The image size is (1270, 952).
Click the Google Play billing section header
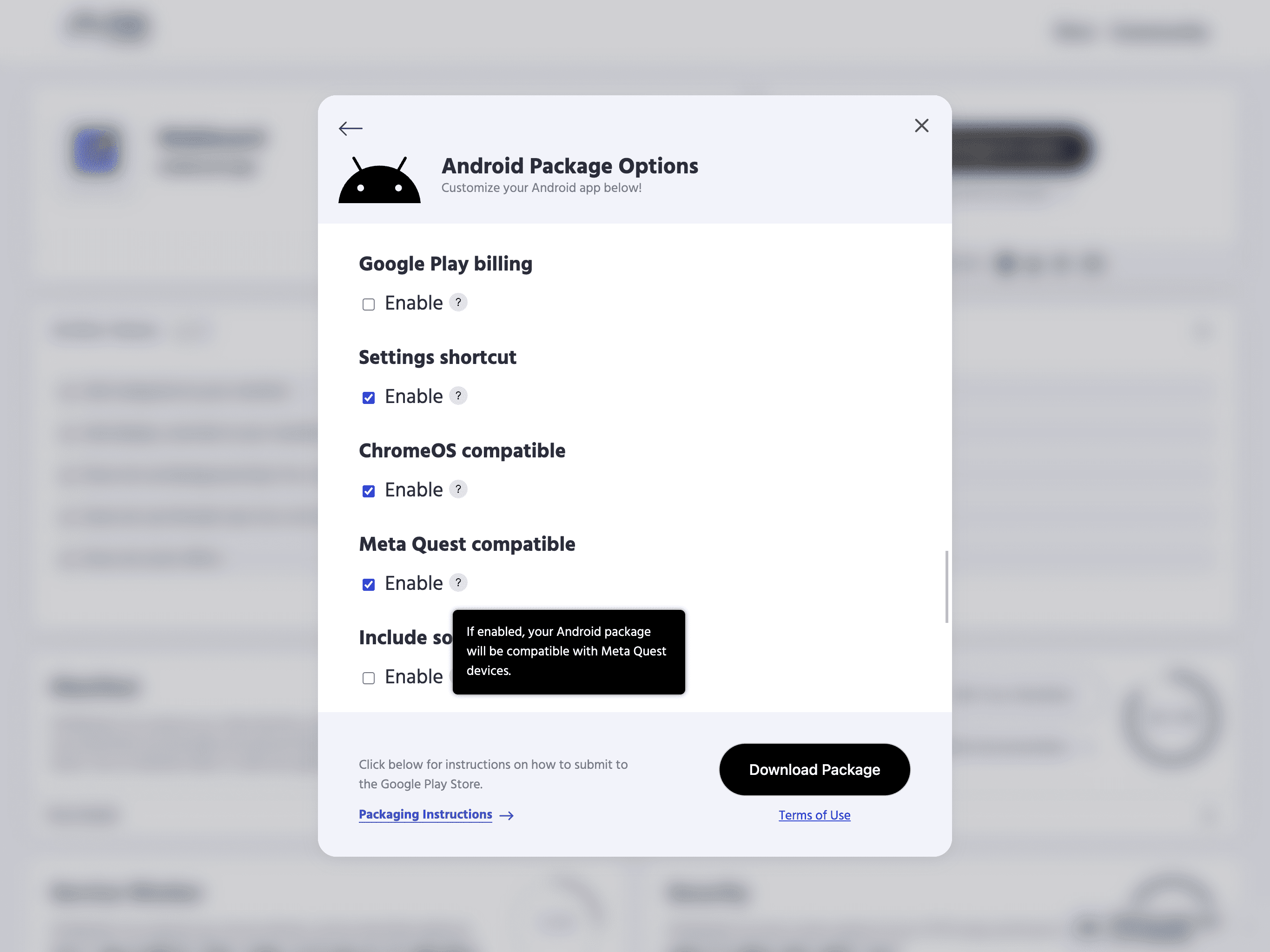445,263
